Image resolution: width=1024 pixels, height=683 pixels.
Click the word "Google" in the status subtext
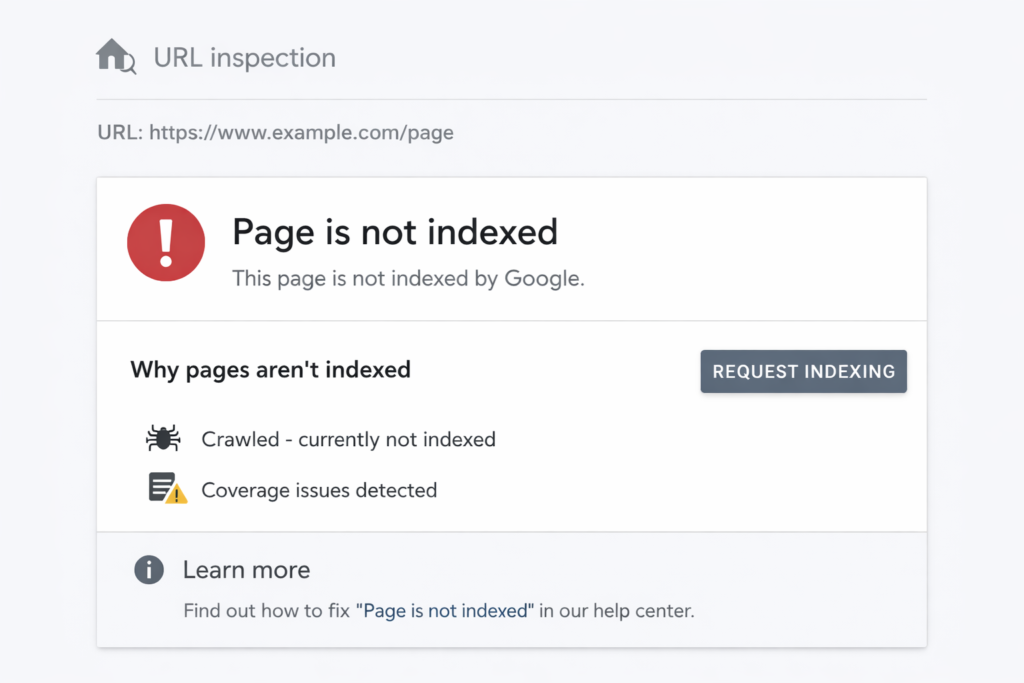click(542, 279)
